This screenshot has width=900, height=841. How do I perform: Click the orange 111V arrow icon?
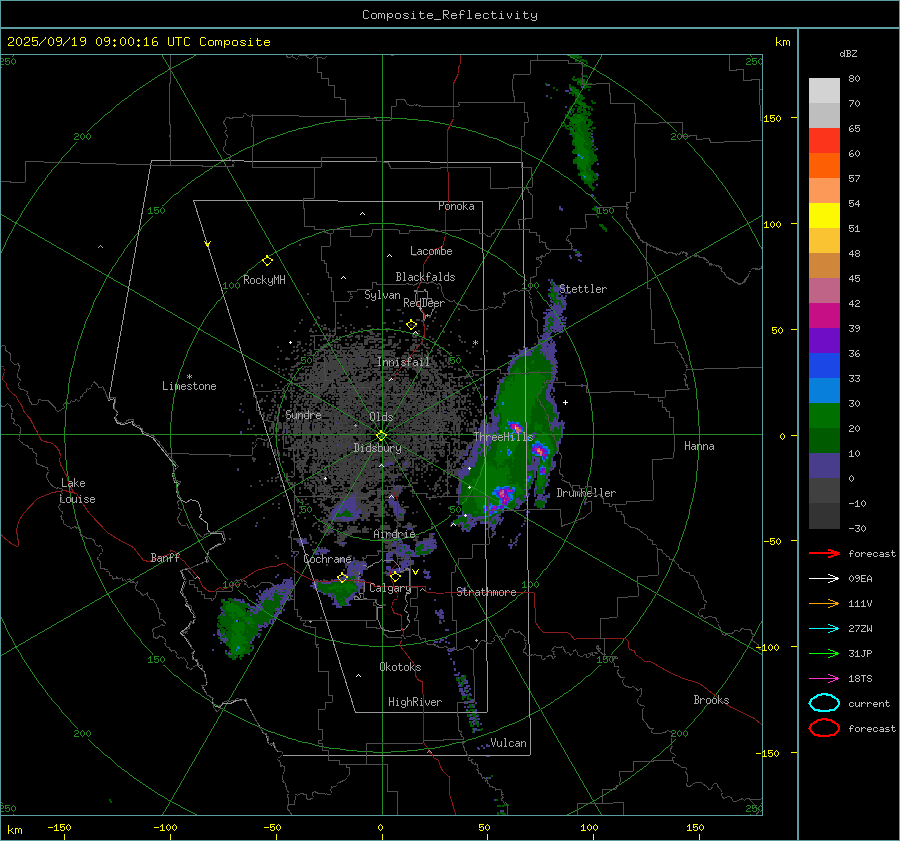click(824, 603)
